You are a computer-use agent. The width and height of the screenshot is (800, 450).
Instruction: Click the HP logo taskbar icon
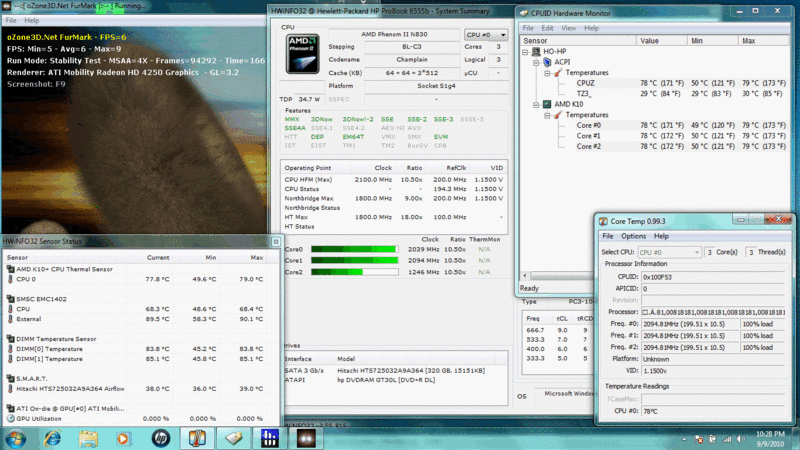point(160,437)
